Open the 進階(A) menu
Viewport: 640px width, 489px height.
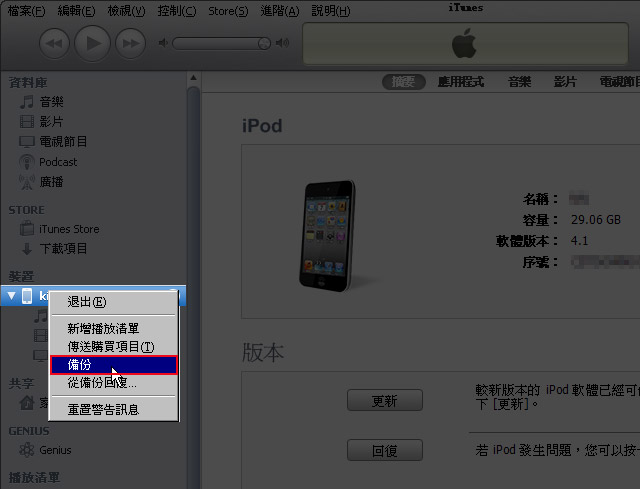point(280,11)
